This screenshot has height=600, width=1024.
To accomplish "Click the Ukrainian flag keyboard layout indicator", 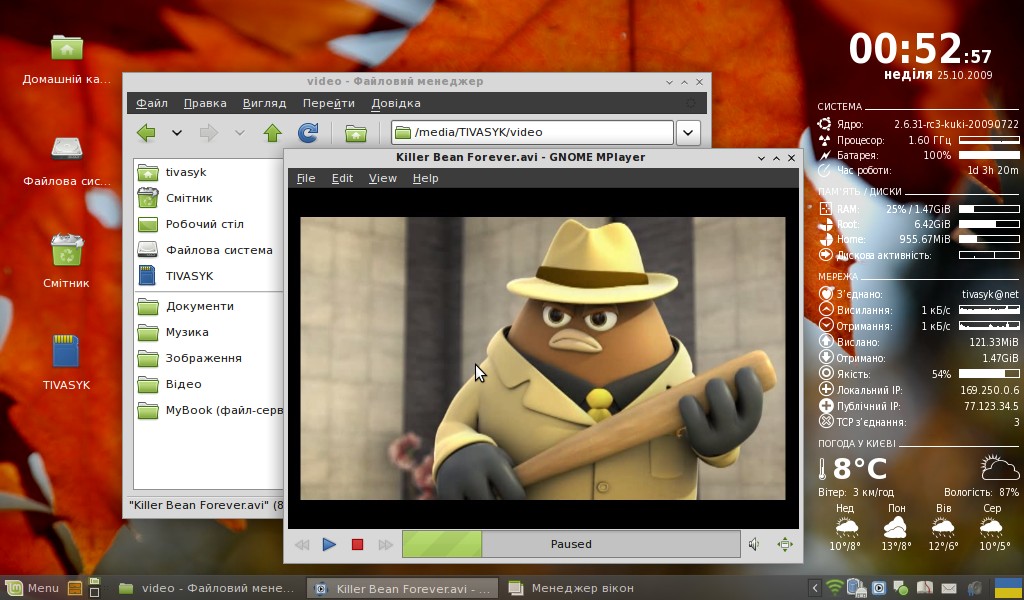I will pyautogui.click(x=1008, y=588).
